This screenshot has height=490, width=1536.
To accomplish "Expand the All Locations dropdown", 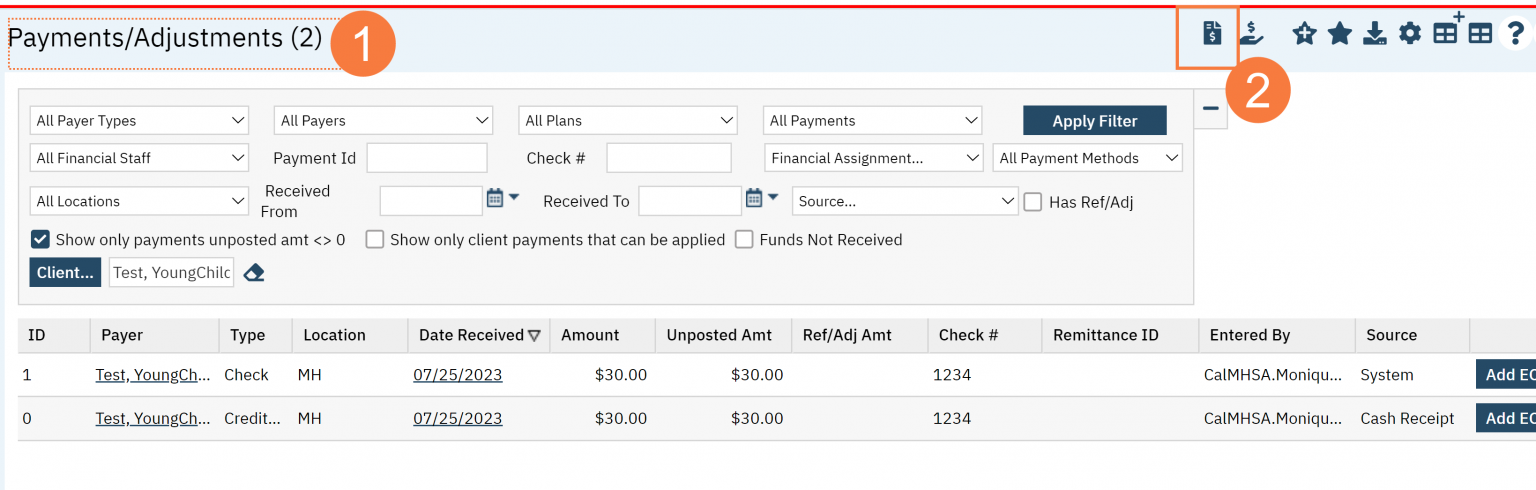I will [139, 201].
